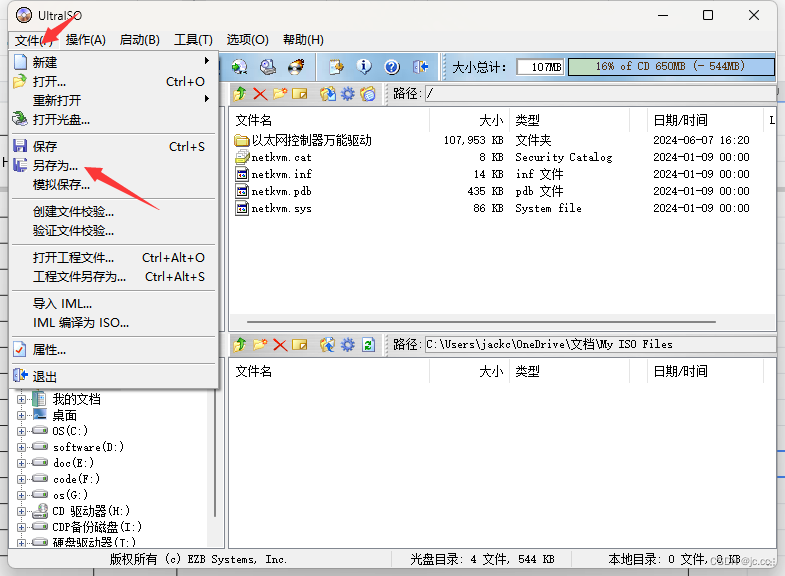Expand the software(D:) drive node

pyautogui.click(x=21, y=447)
